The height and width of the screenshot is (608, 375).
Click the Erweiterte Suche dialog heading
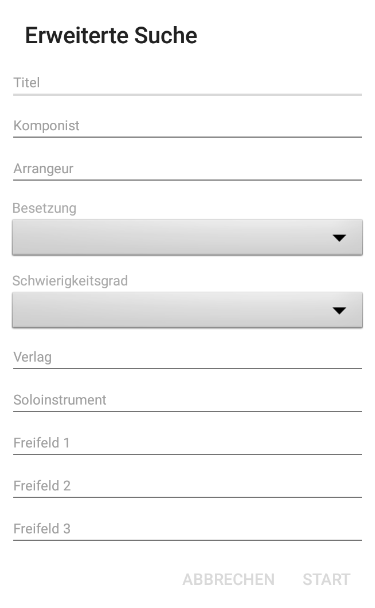(111, 35)
